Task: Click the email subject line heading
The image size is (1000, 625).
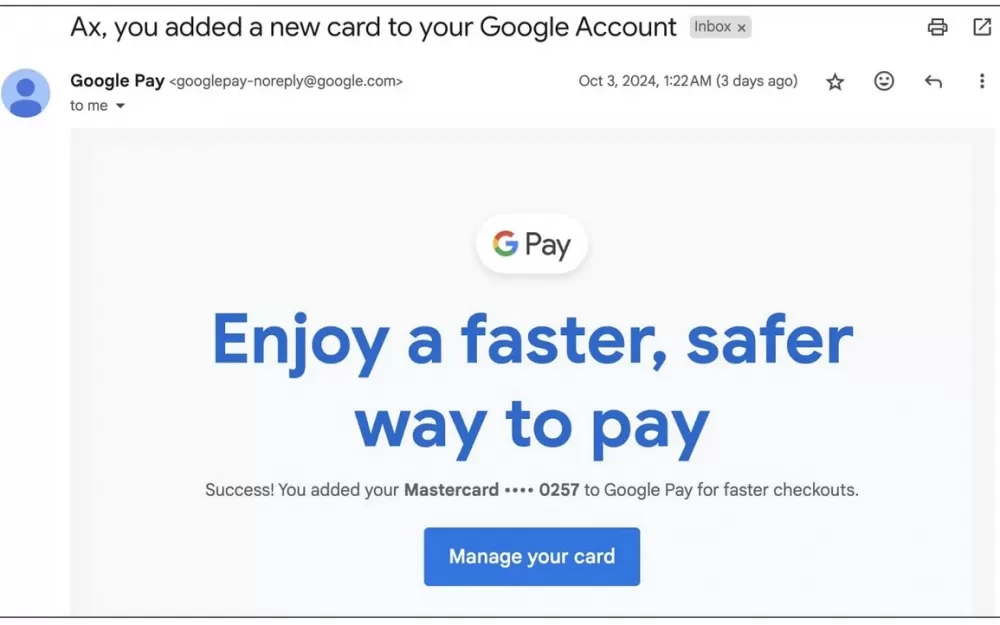Action: 373,27
